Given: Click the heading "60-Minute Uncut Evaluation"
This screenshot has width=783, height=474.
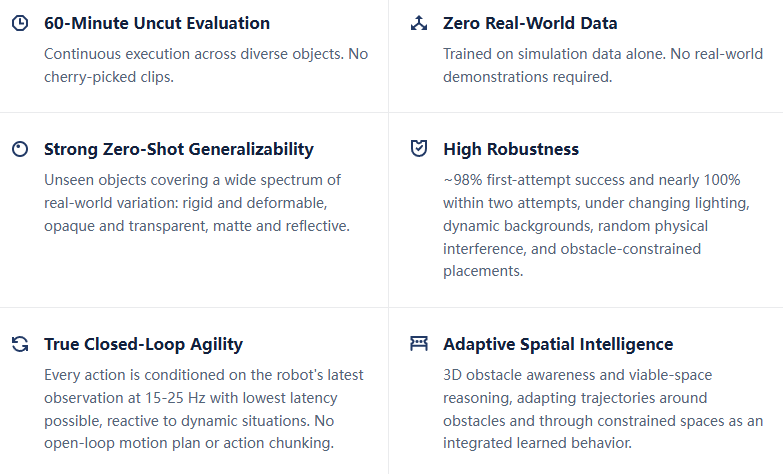Looking at the screenshot, I should point(157,23).
